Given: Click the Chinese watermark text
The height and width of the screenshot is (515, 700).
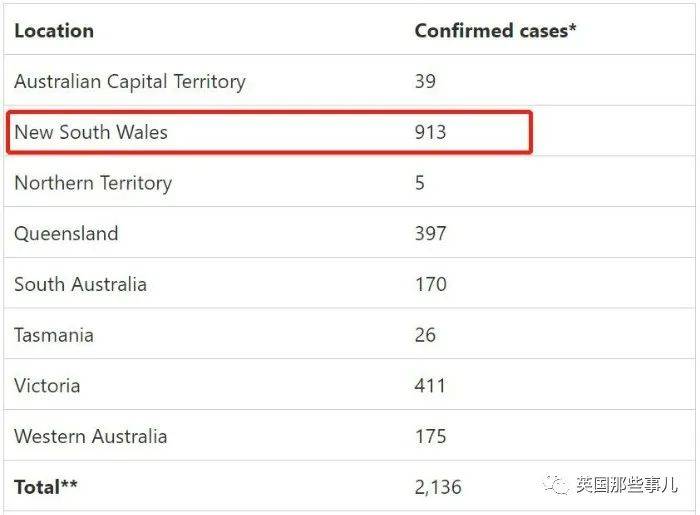Looking at the screenshot, I should coord(627,485).
